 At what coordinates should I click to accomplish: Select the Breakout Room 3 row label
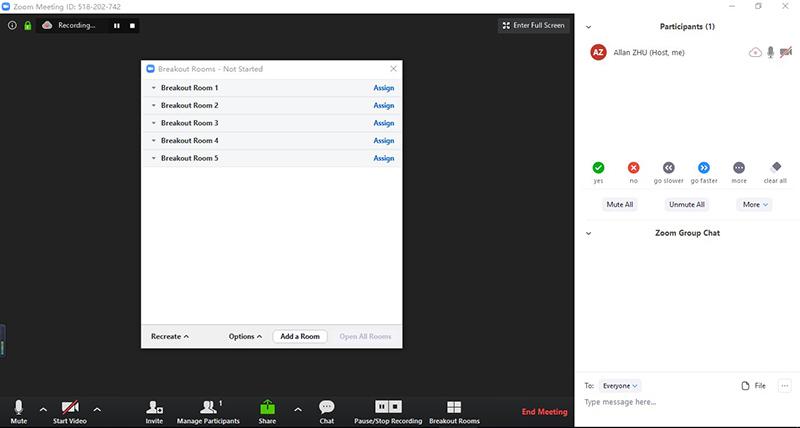pos(189,123)
